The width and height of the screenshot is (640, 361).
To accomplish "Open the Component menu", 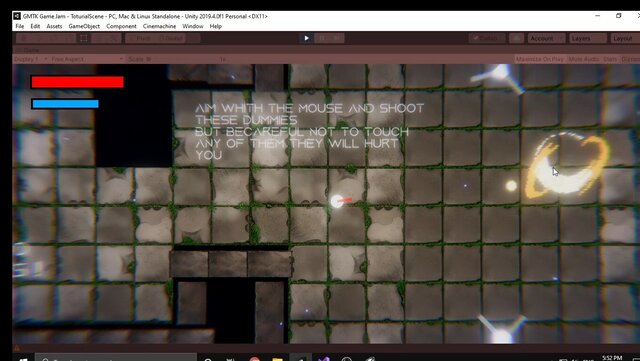I will coord(121,26).
